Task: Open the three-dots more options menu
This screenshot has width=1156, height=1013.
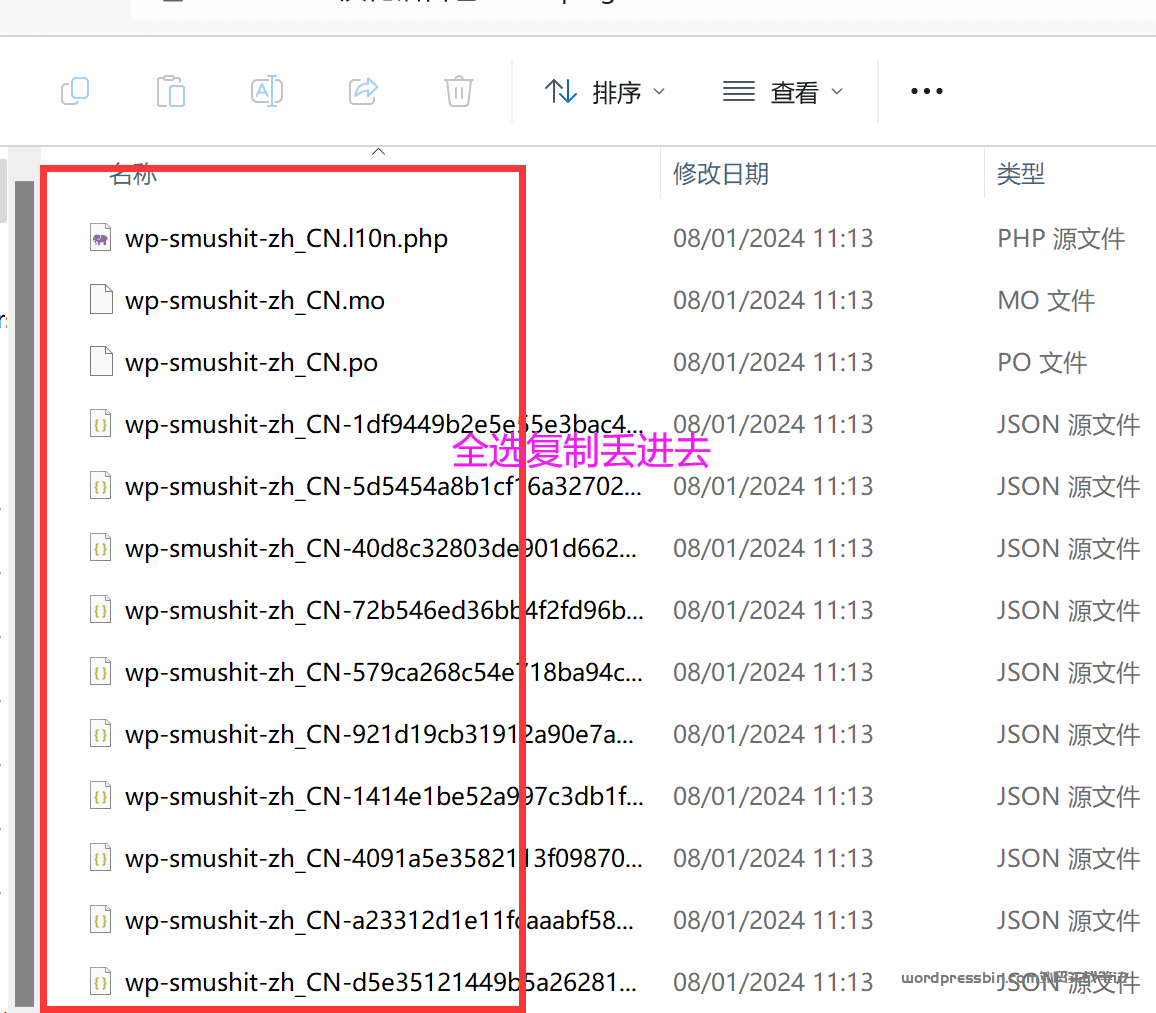Action: click(x=926, y=92)
